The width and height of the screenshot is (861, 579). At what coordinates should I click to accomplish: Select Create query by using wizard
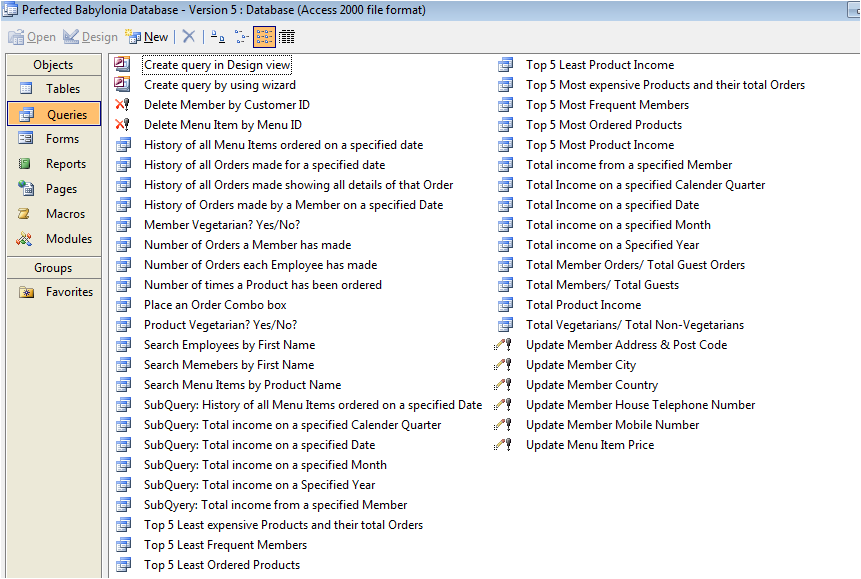click(220, 85)
